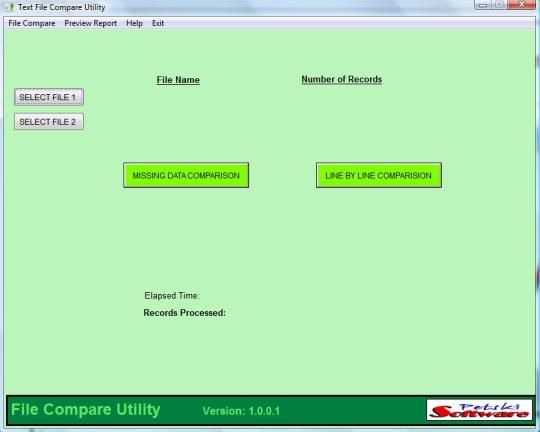Click the Records Processed label
Viewport: 540px width, 432px height.
(x=185, y=313)
